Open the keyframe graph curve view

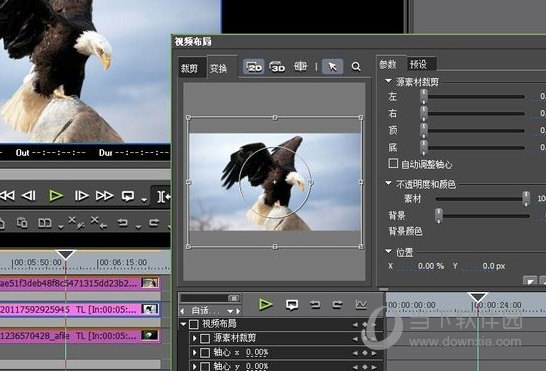pos(361,305)
